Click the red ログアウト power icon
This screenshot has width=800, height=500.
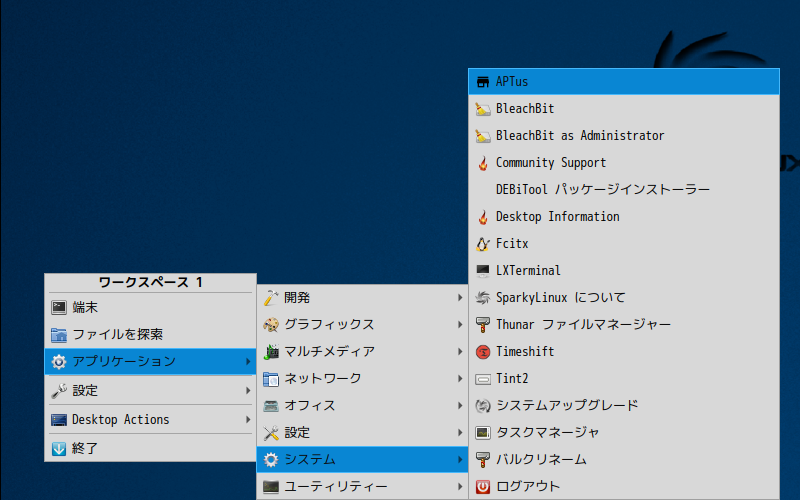[483, 487]
